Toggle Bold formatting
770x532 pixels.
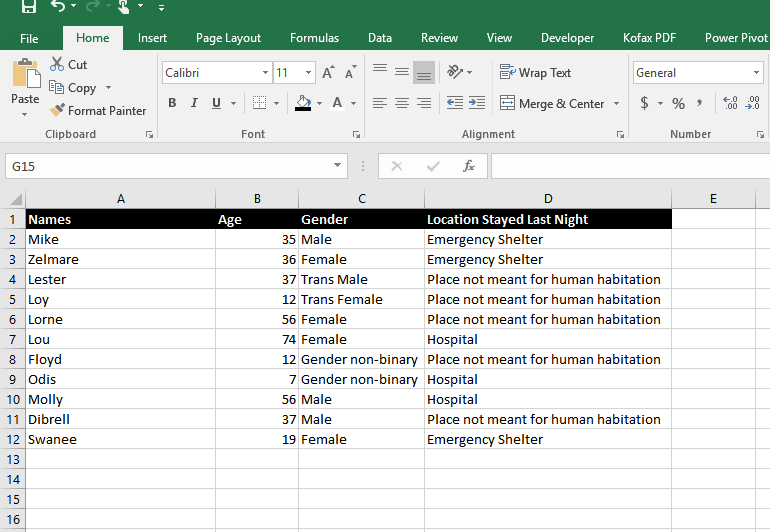click(x=172, y=103)
